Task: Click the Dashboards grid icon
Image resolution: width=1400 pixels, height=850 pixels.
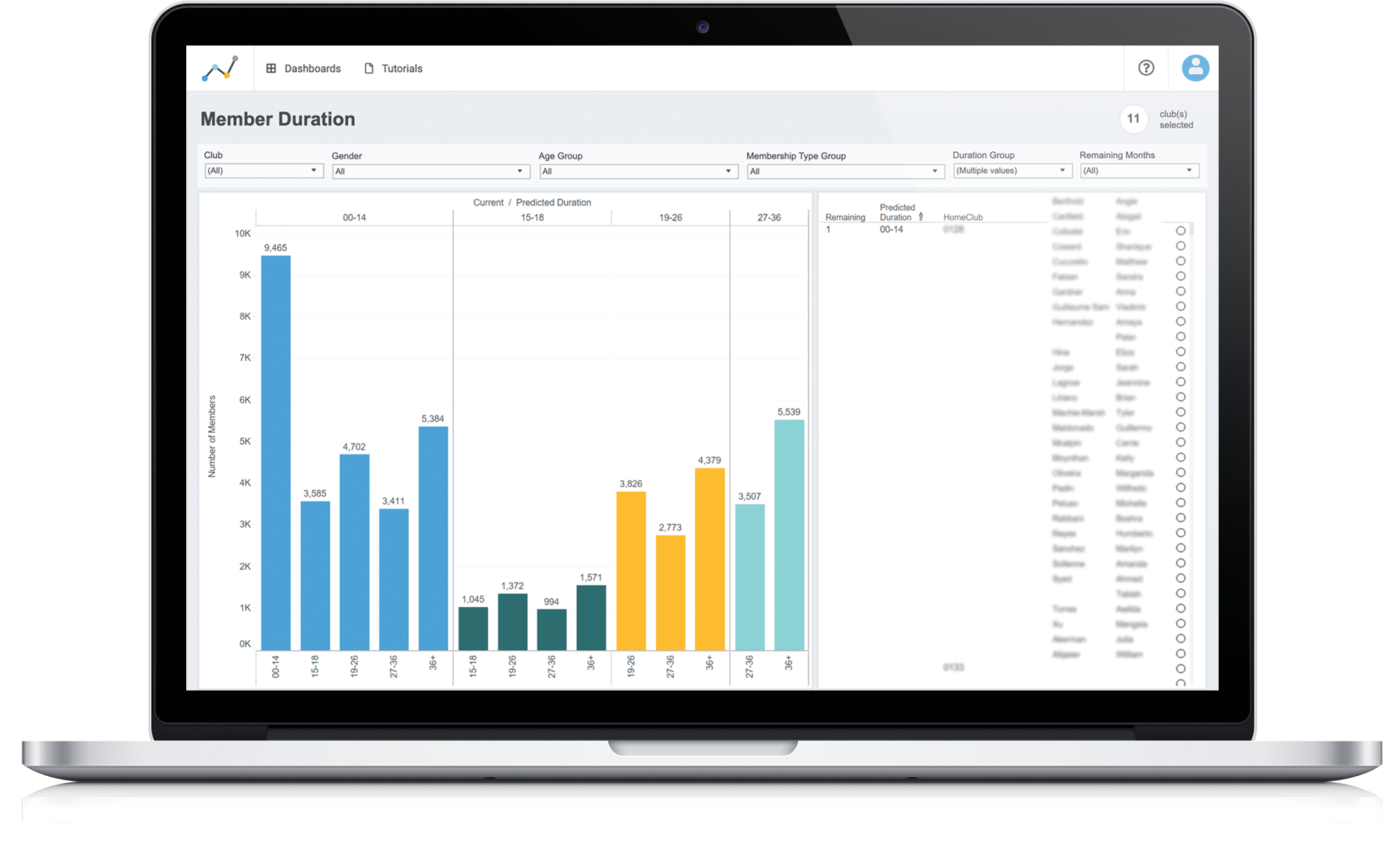Action: click(271, 69)
